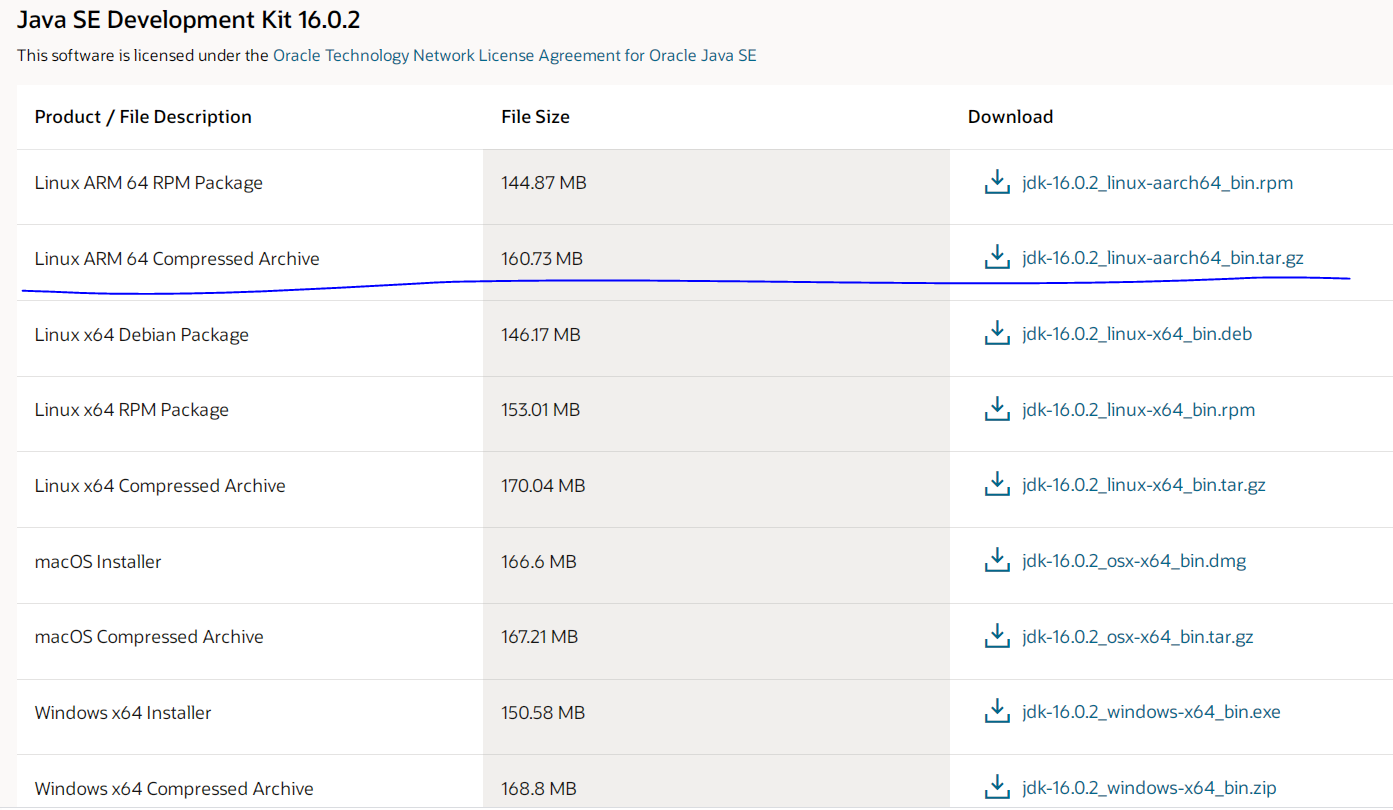This screenshot has width=1393, height=810.
Task: Click the File Size column header
Action: tap(535, 117)
